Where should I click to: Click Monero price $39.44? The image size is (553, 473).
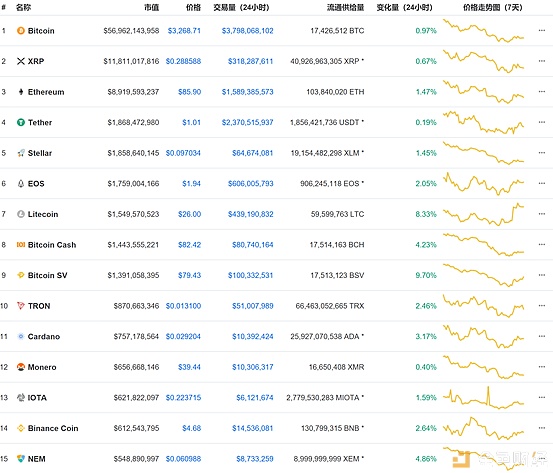pos(189,367)
